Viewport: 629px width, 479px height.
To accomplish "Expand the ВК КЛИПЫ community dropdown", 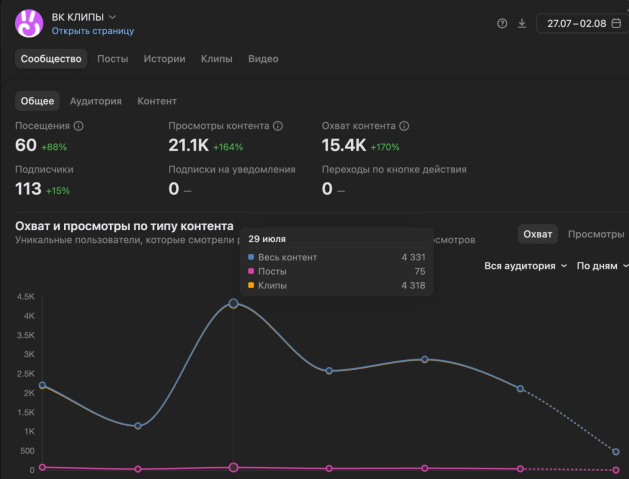I will [113, 17].
